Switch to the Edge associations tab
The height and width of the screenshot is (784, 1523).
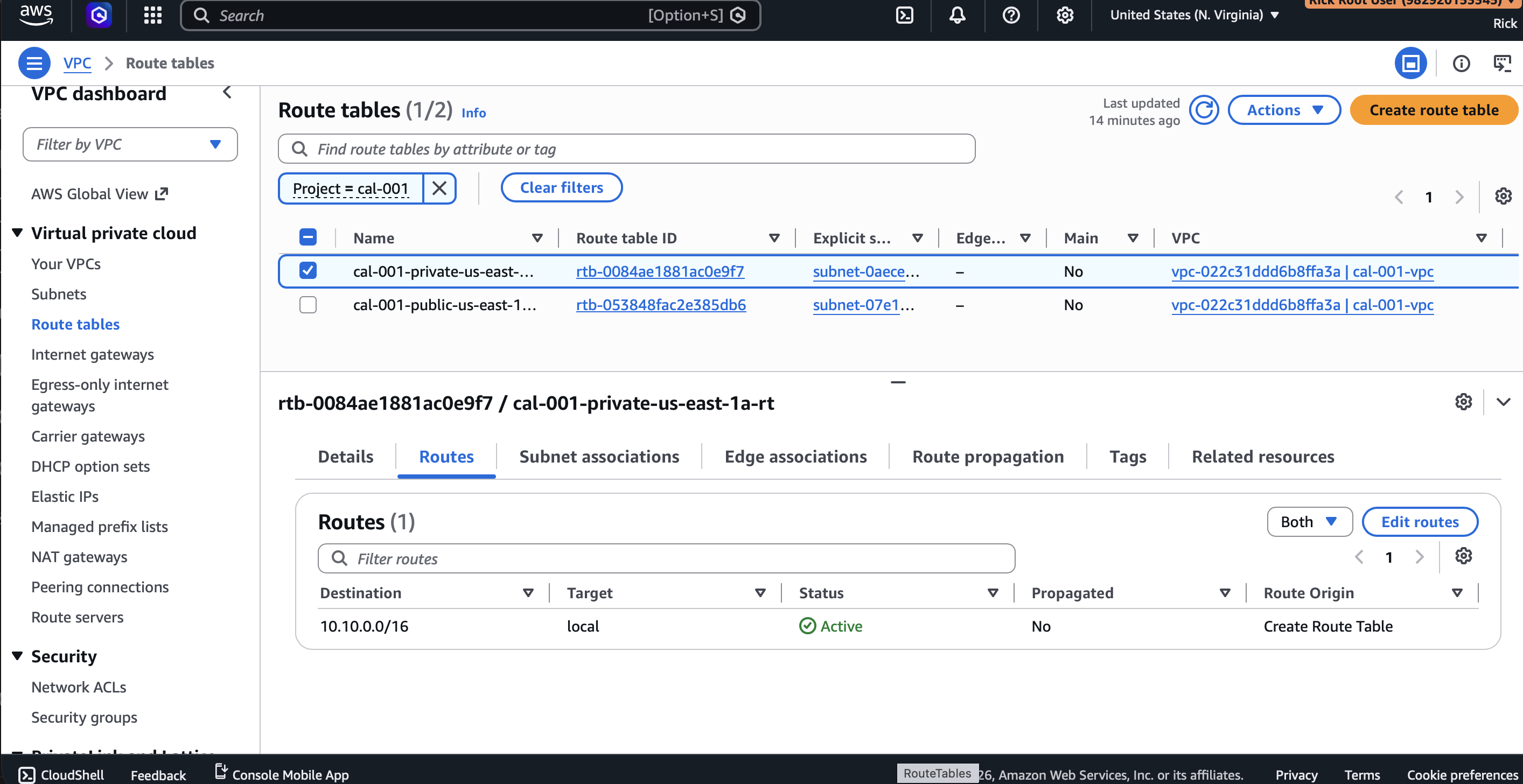pos(795,457)
